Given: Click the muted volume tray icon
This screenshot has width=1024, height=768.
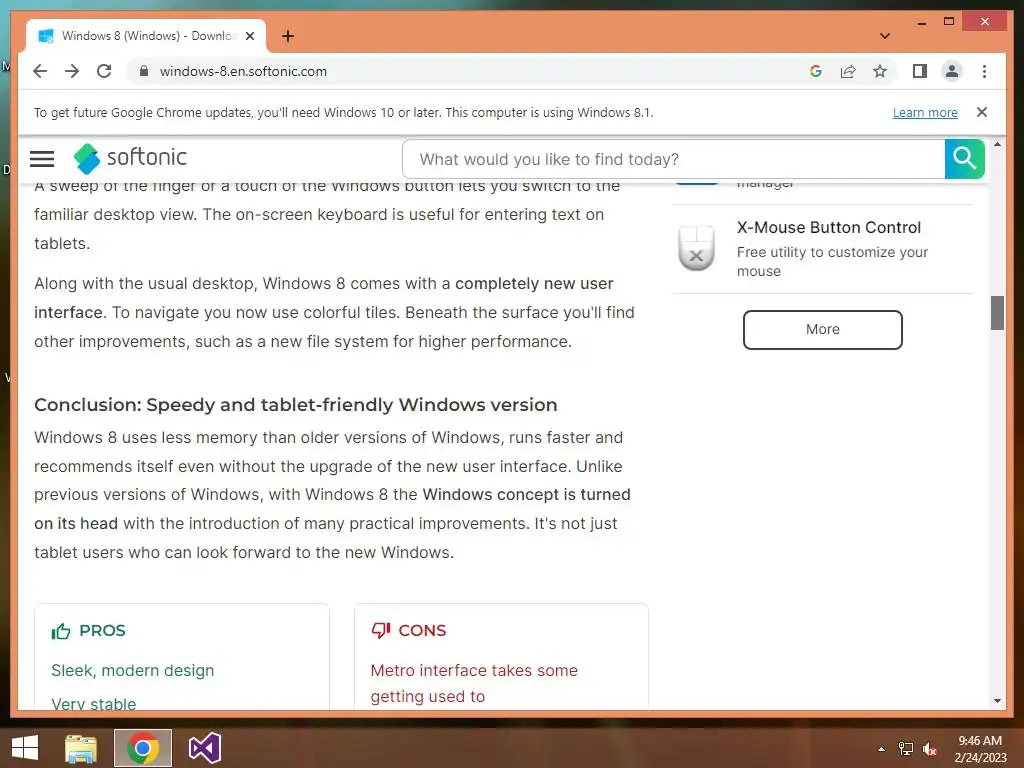Looking at the screenshot, I should point(930,749).
